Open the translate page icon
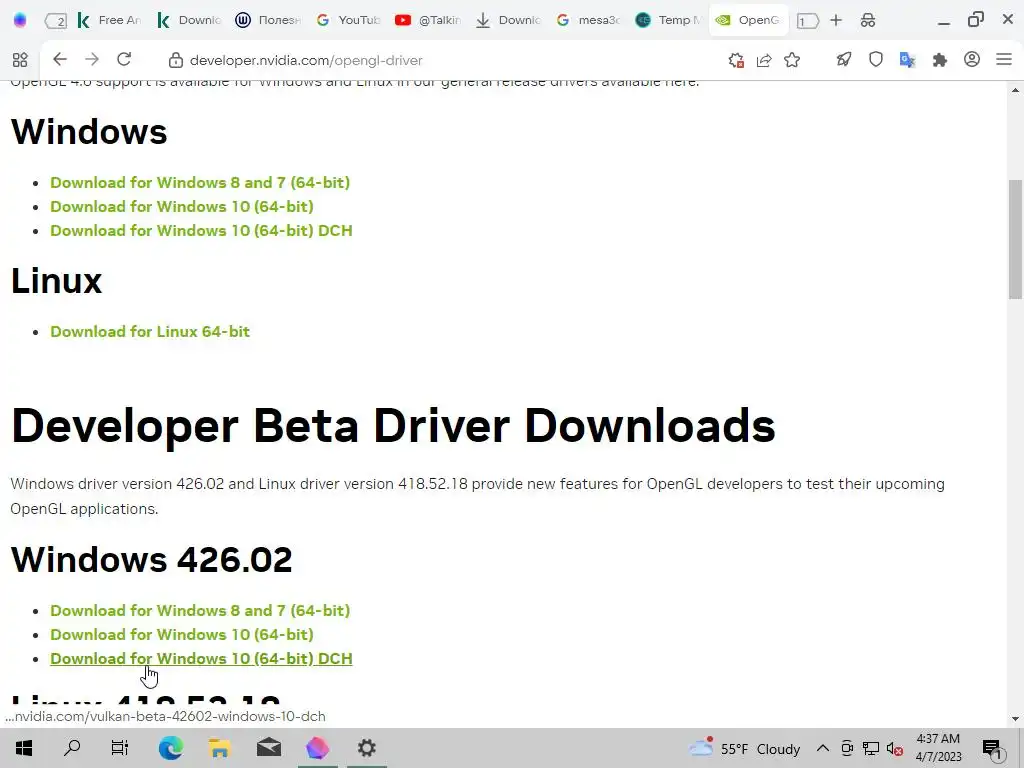This screenshot has height=768, width=1024. click(x=907, y=60)
